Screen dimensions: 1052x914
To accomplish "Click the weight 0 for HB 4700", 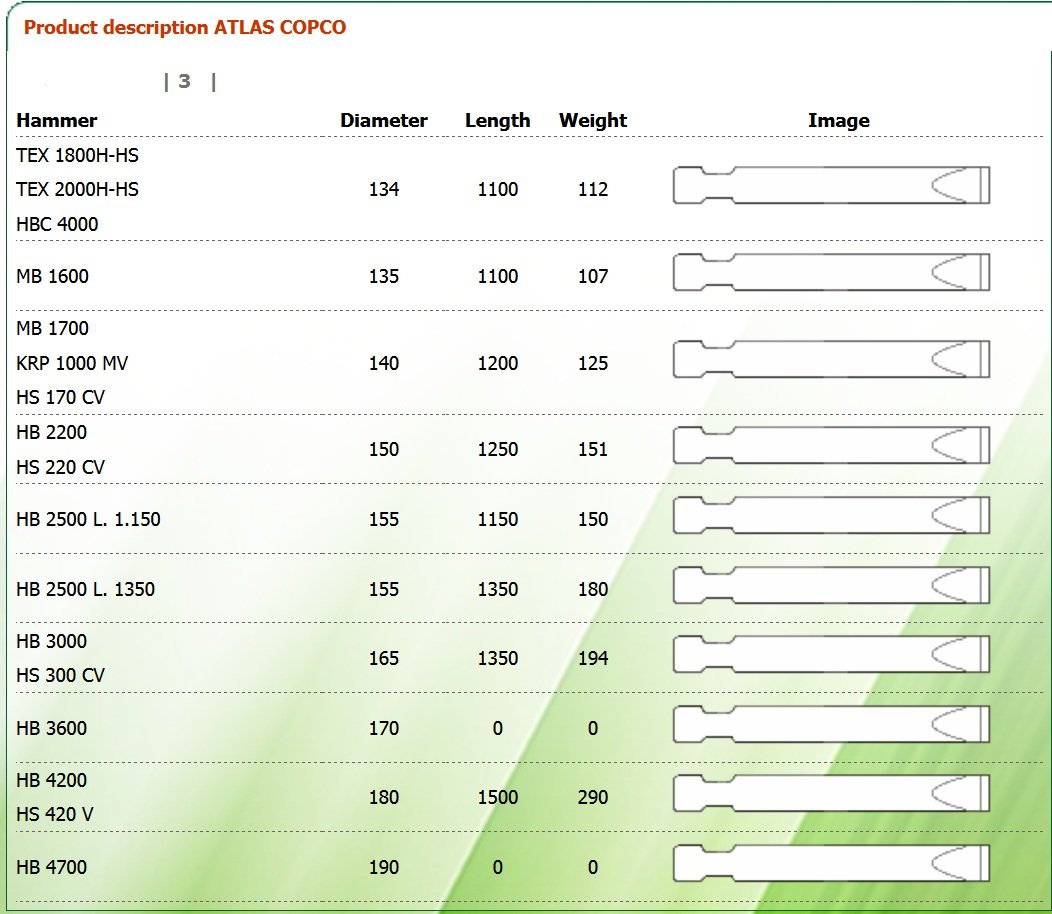I will point(593,867).
